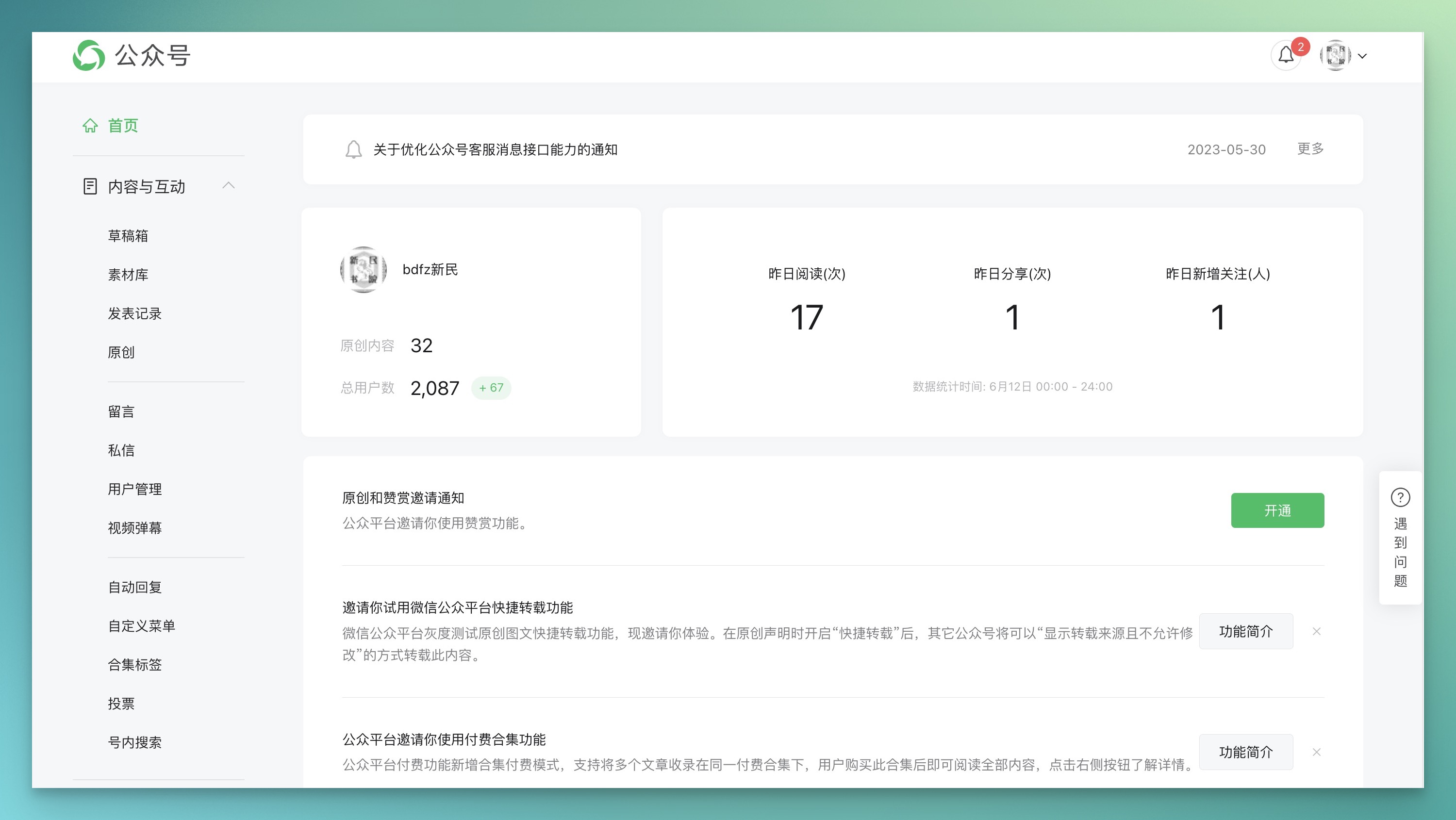Click the home icon beside 首页
The image size is (1456, 820).
(90, 126)
